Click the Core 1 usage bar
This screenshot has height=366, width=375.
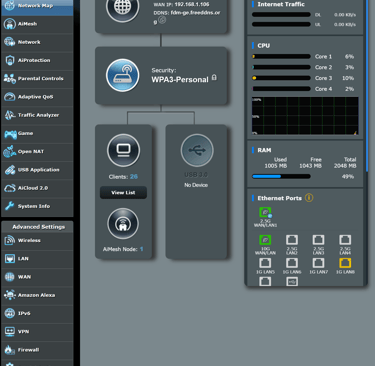click(x=281, y=57)
